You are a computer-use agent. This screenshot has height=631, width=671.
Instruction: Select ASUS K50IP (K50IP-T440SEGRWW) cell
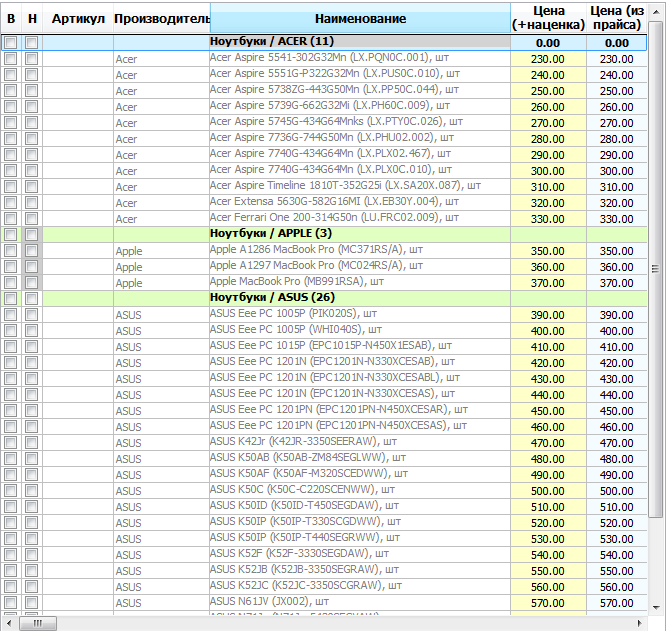pyautogui.click(x=360, y=539)
